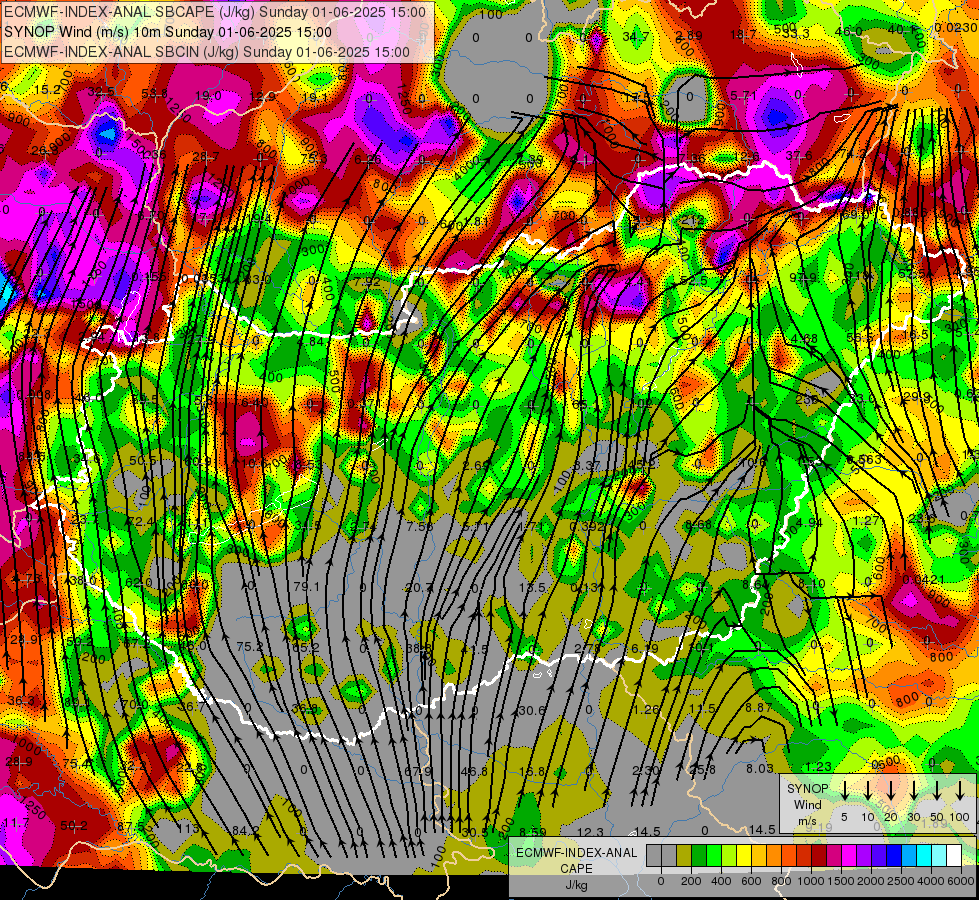
Task: Pick the light cyan swatch before white
Action: coord(938,856)
